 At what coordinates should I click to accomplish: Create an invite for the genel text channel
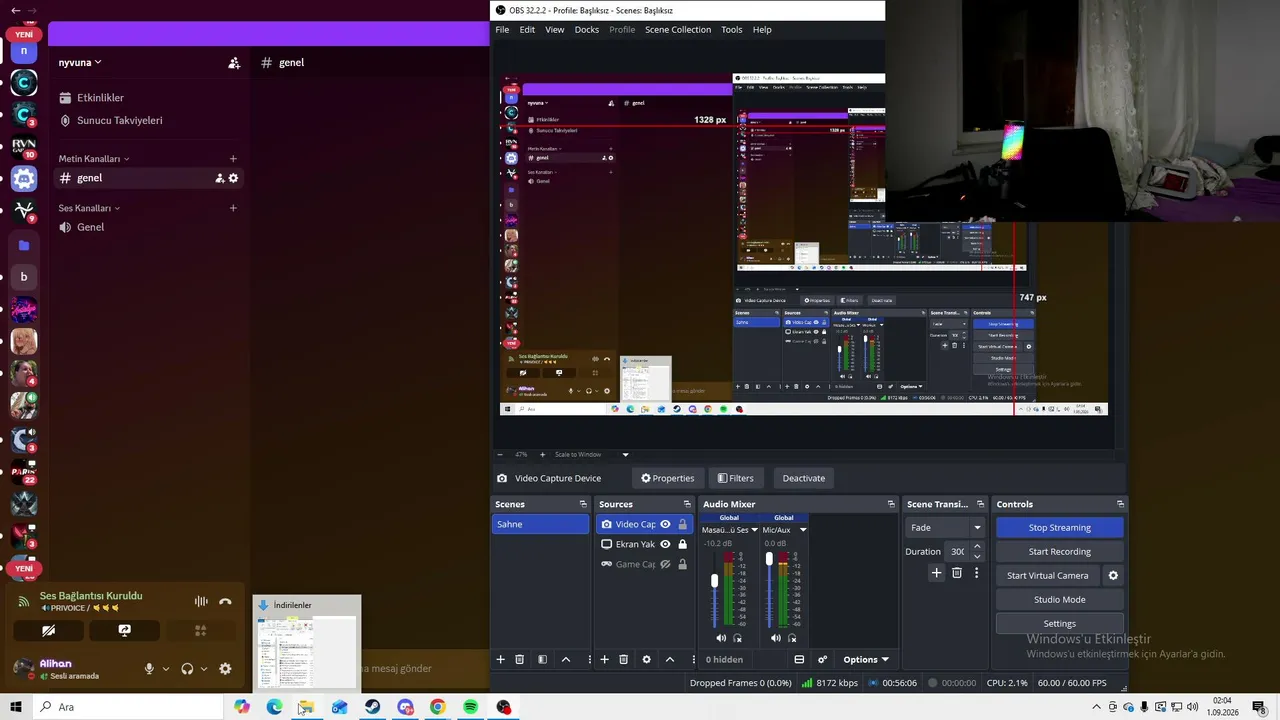(219, 178)
